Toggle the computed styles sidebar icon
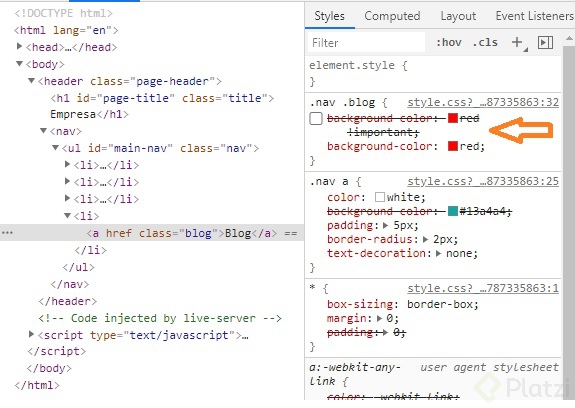The height and width of the screenshot is (408, 575). (545, 43)
